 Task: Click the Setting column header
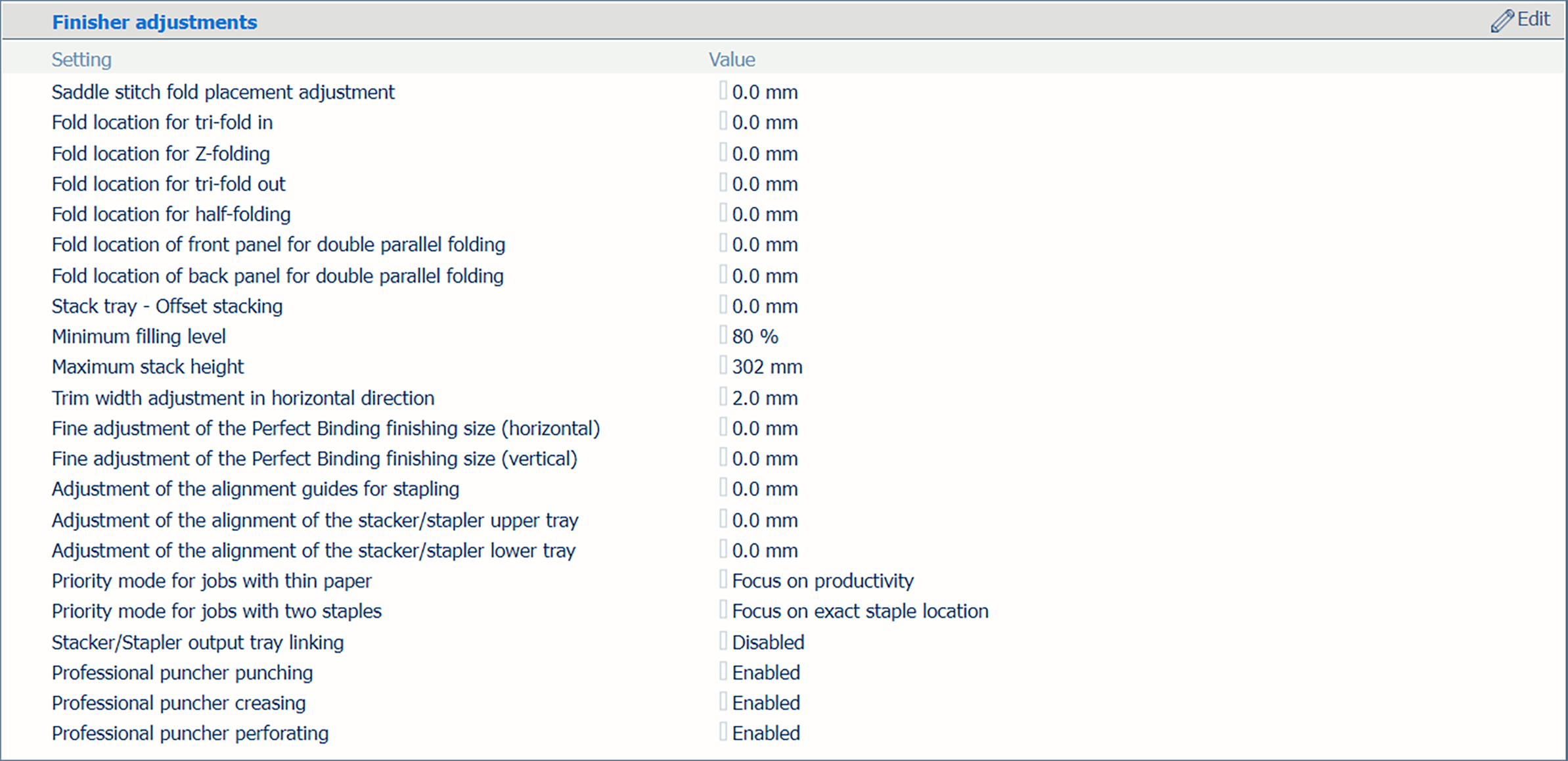[81, 60]
